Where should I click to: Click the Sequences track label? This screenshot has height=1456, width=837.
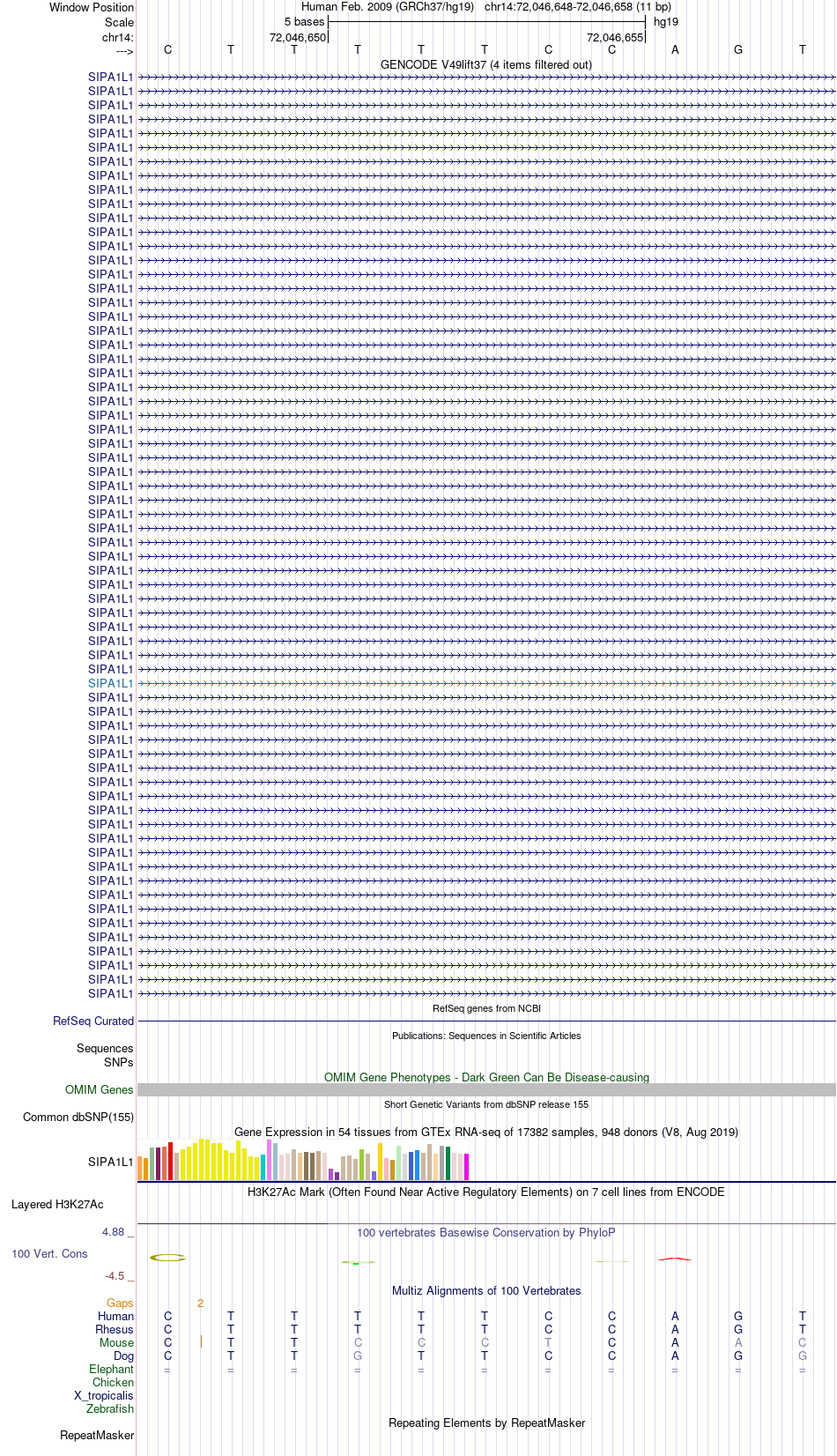[105, 1049]
